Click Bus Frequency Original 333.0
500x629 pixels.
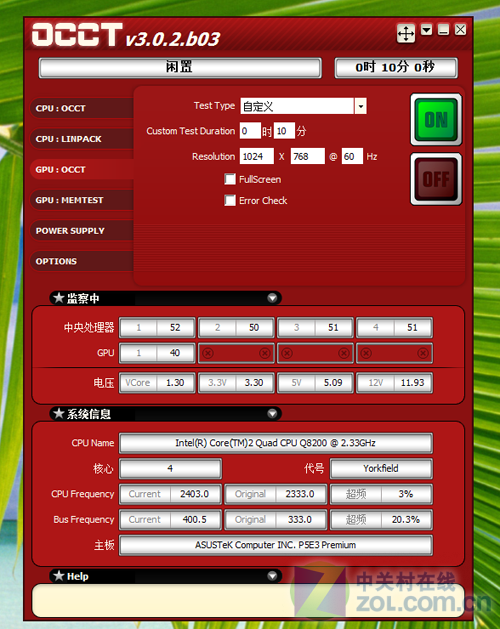[300, 519]
